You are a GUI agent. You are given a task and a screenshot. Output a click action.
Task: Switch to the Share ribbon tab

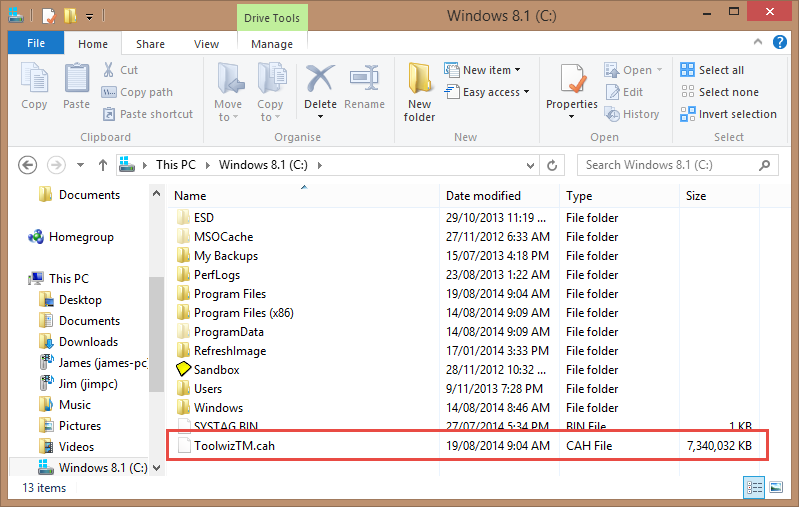pos(150,44)
